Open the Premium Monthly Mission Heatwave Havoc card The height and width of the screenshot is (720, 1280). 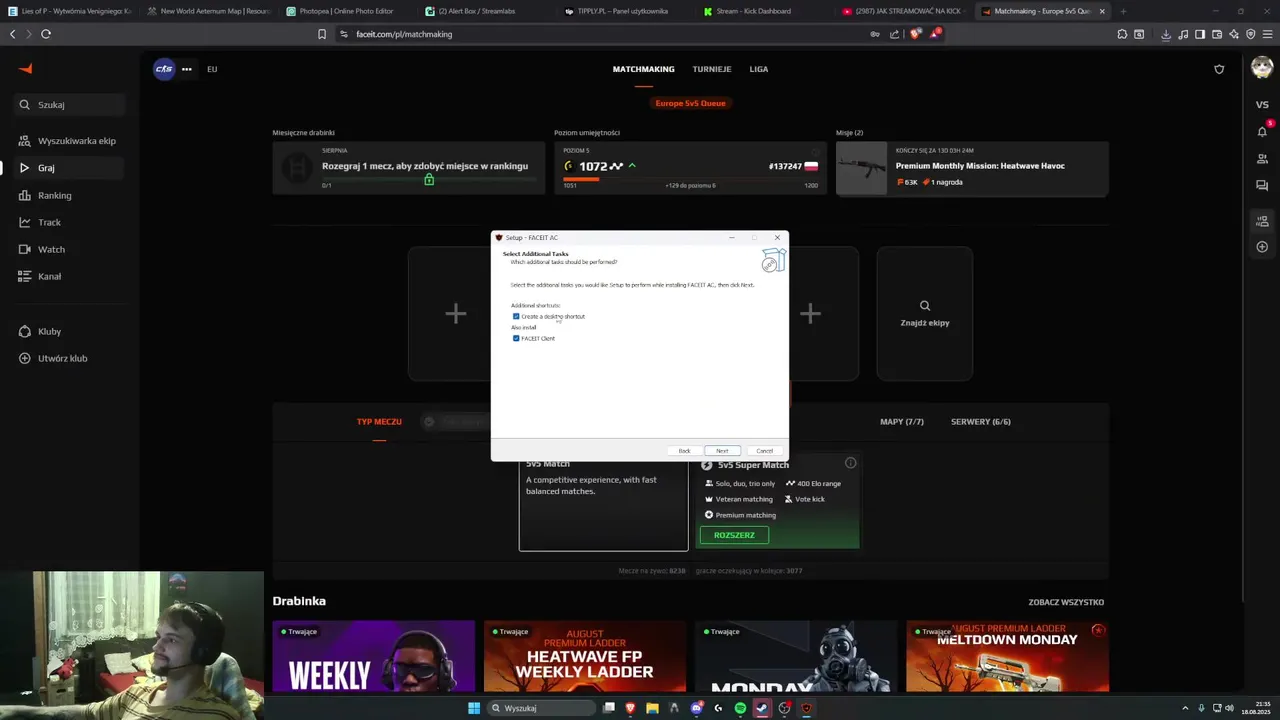pos(972,168)
